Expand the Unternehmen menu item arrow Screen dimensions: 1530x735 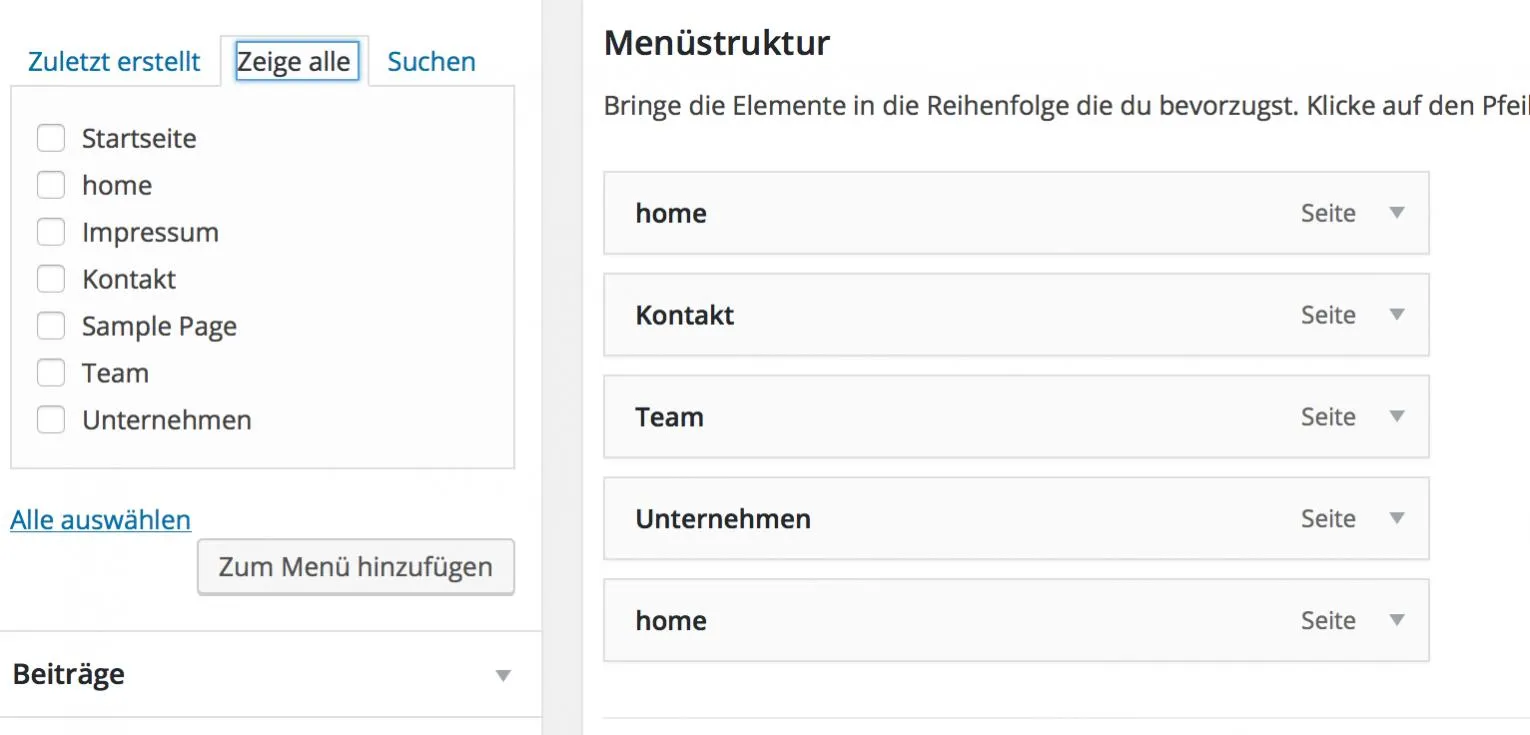click(1398, 518)
